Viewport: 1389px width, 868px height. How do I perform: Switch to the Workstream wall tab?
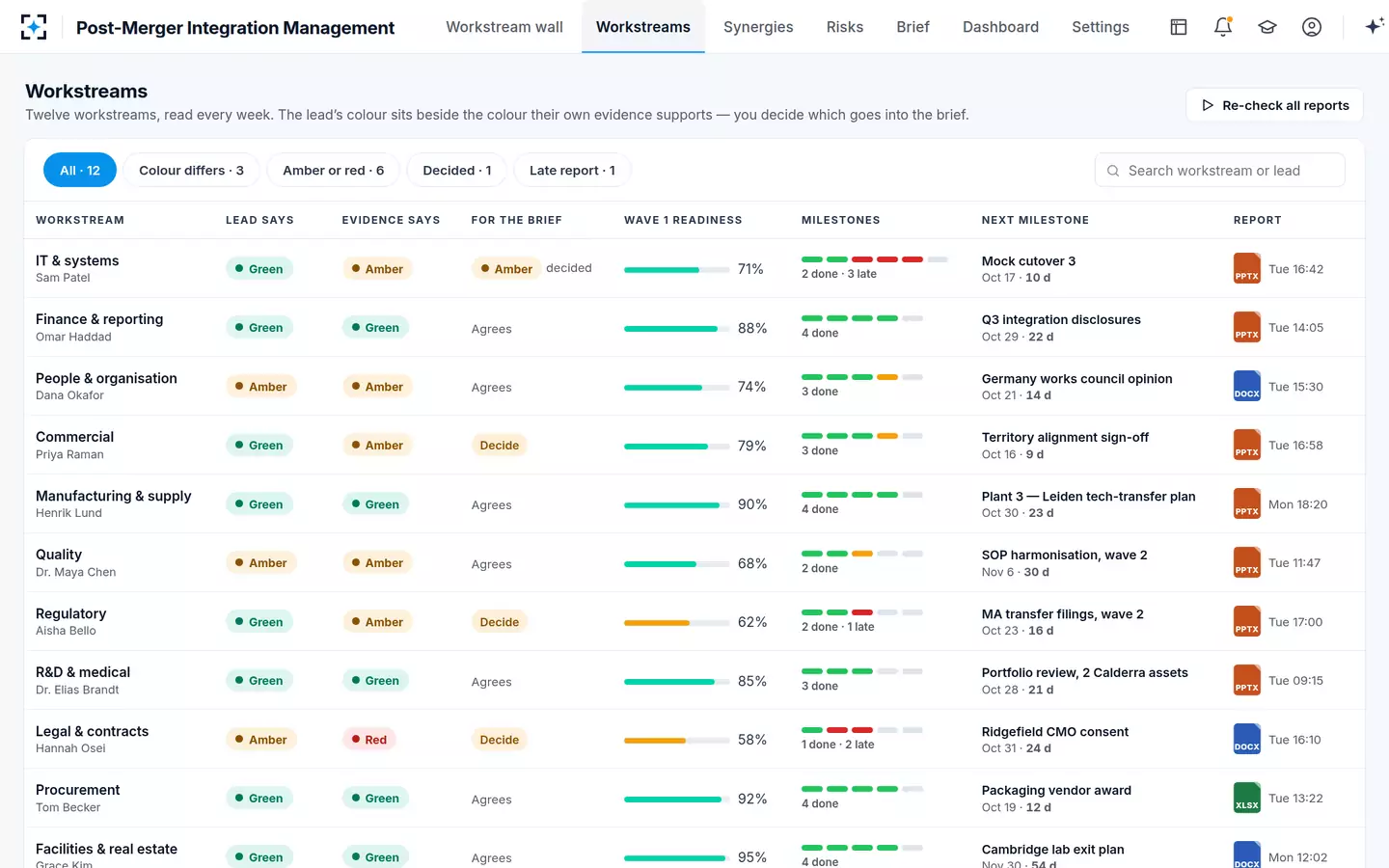coord(504,27)
